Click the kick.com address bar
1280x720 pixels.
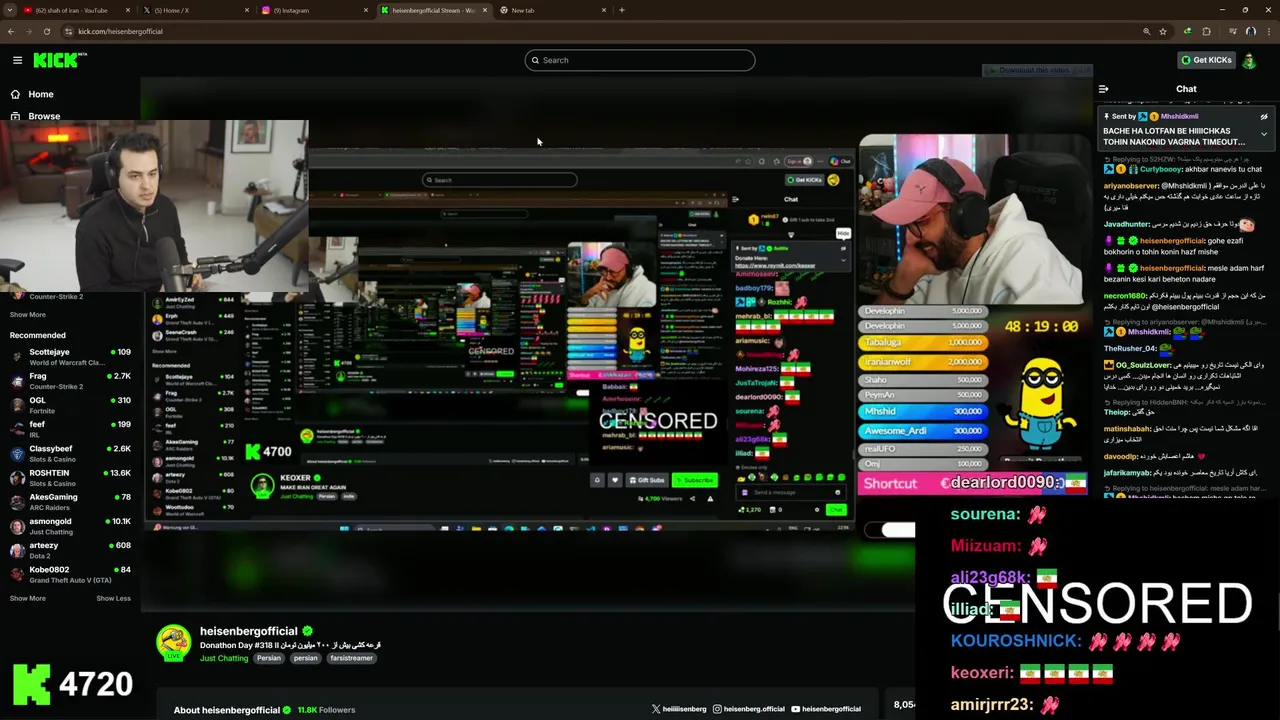600,31
